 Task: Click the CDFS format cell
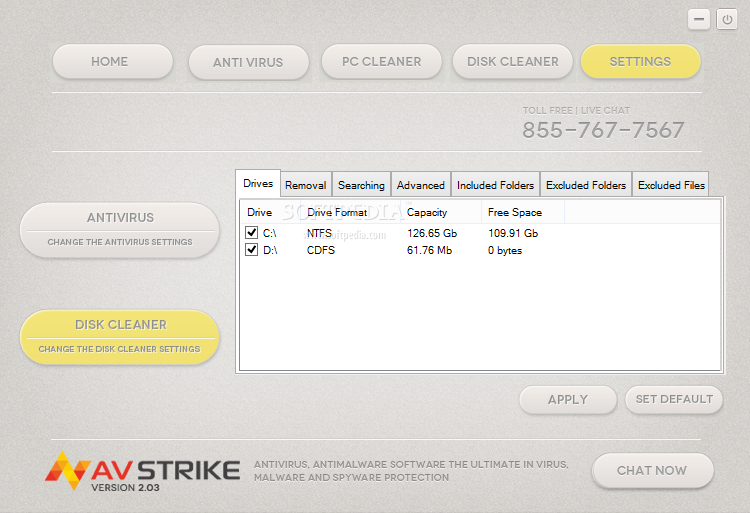coord(320,250)
